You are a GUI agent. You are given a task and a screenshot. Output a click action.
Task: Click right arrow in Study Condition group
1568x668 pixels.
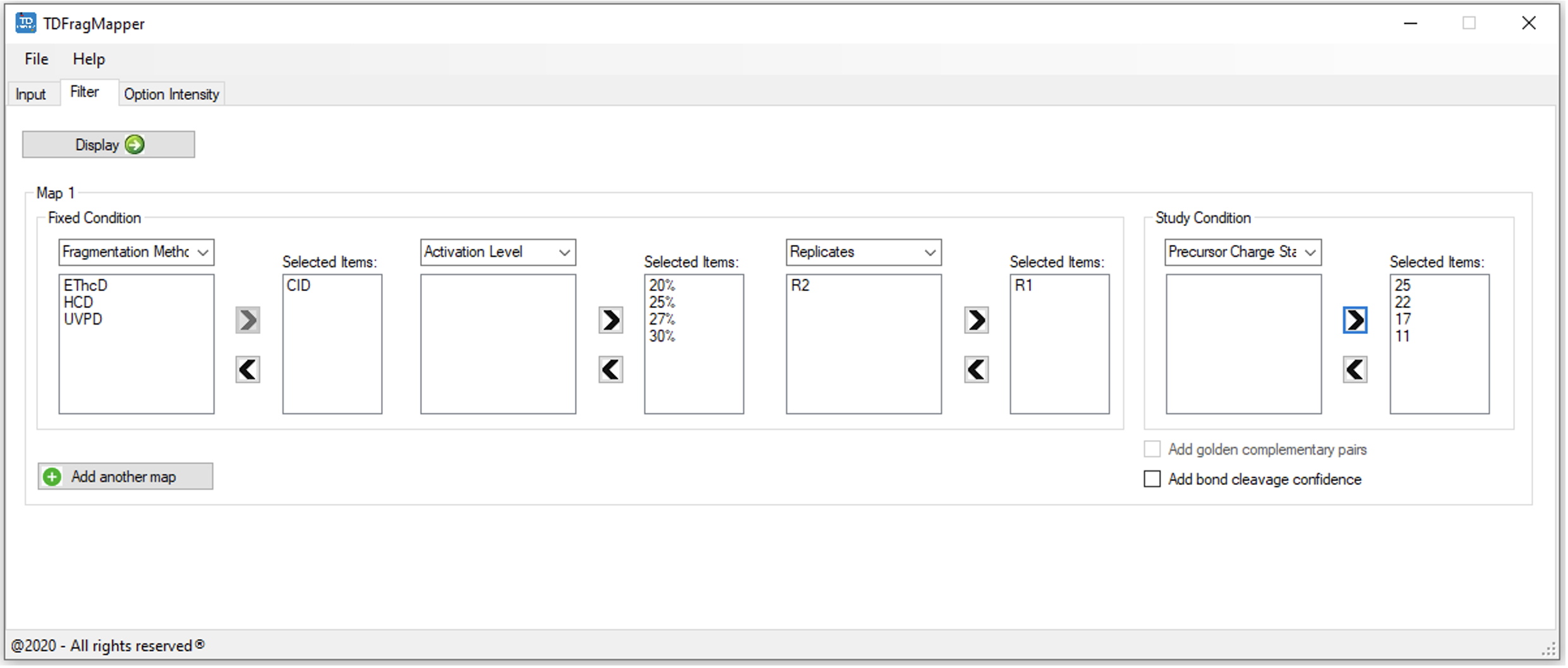1354,320
